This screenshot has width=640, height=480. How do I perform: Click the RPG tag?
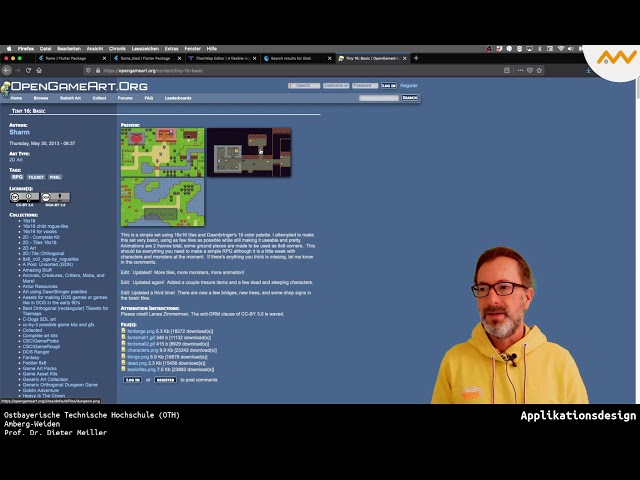coord(17,177)
